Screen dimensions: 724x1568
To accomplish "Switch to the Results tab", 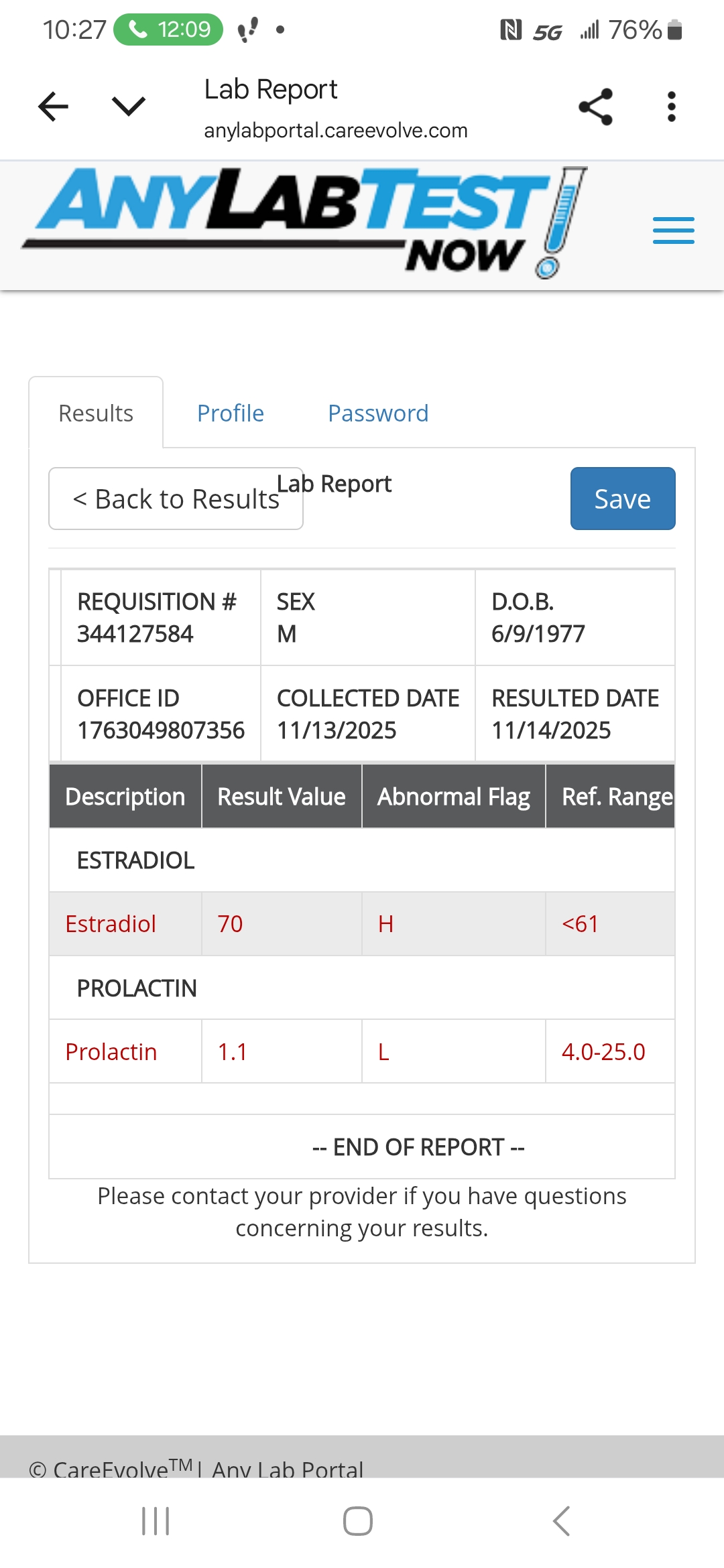I will pyautogui.click(x=96, y=413).
